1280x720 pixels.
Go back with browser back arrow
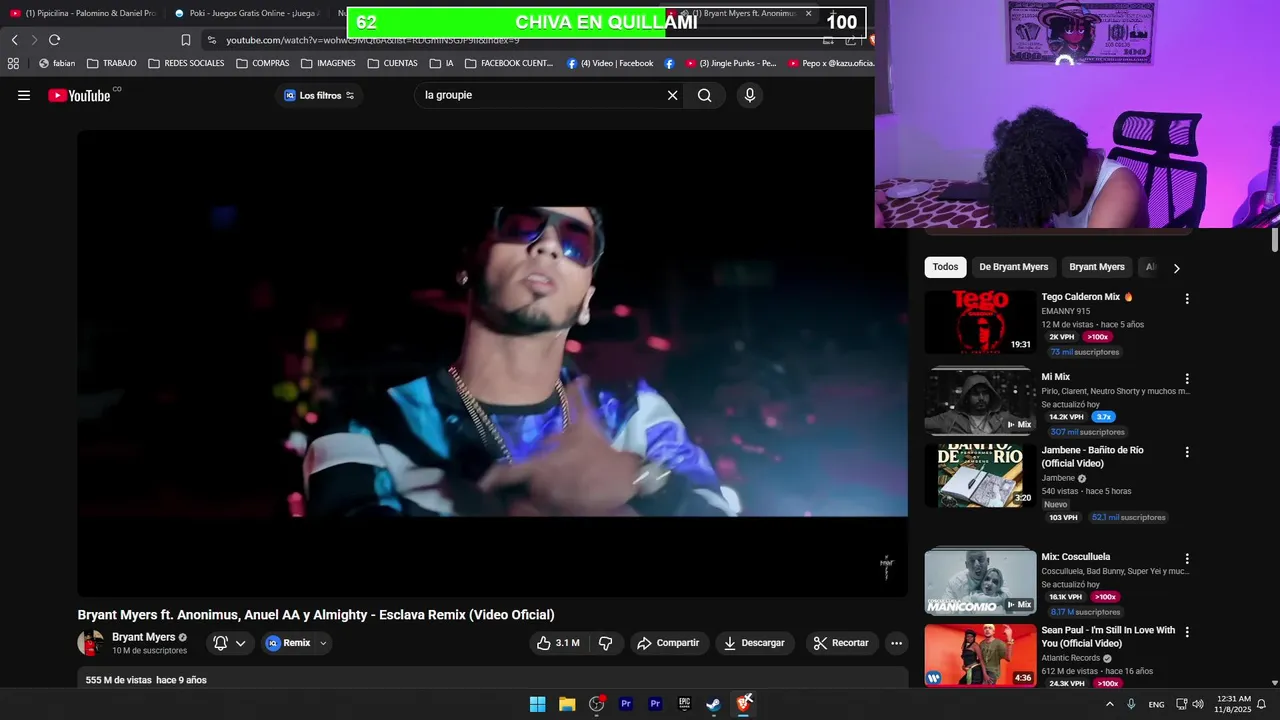tap(15, 40)
